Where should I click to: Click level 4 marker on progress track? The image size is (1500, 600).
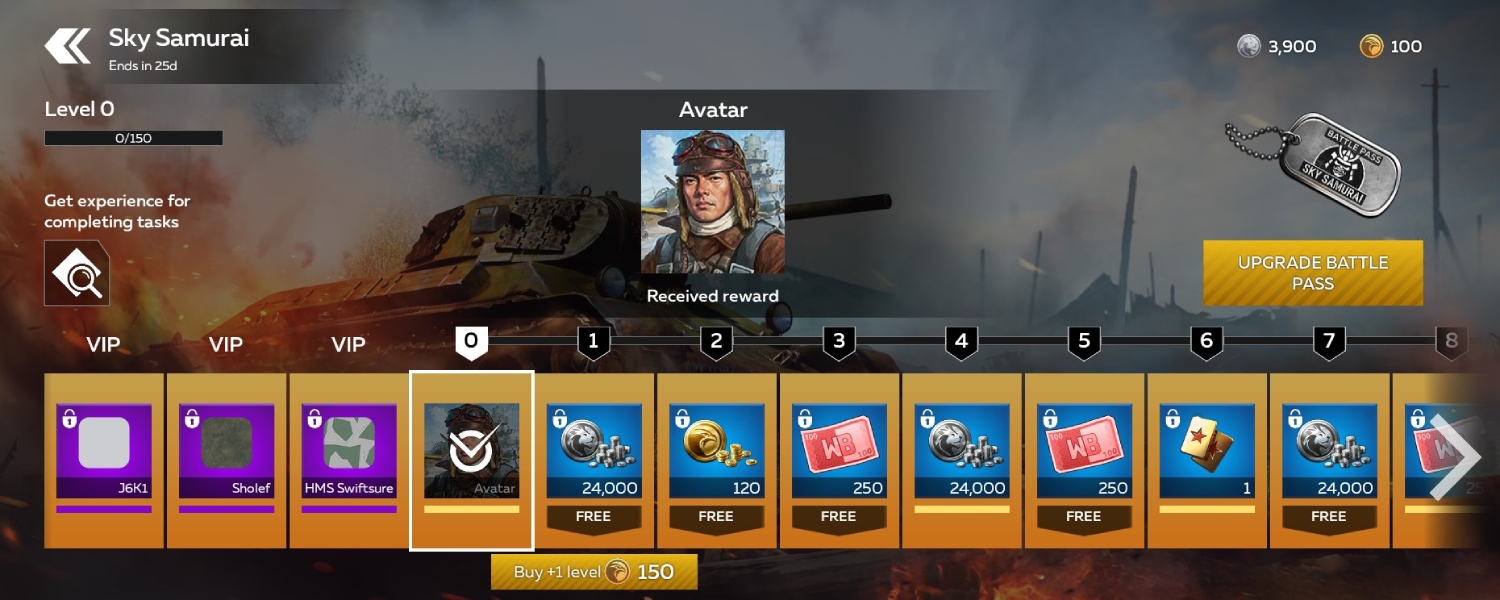961,343
